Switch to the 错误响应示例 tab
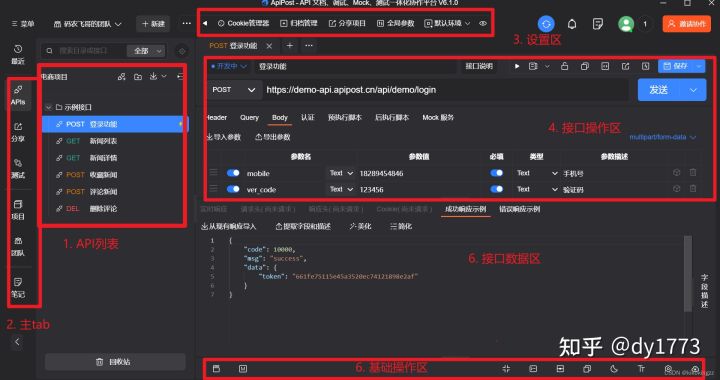 519,209
